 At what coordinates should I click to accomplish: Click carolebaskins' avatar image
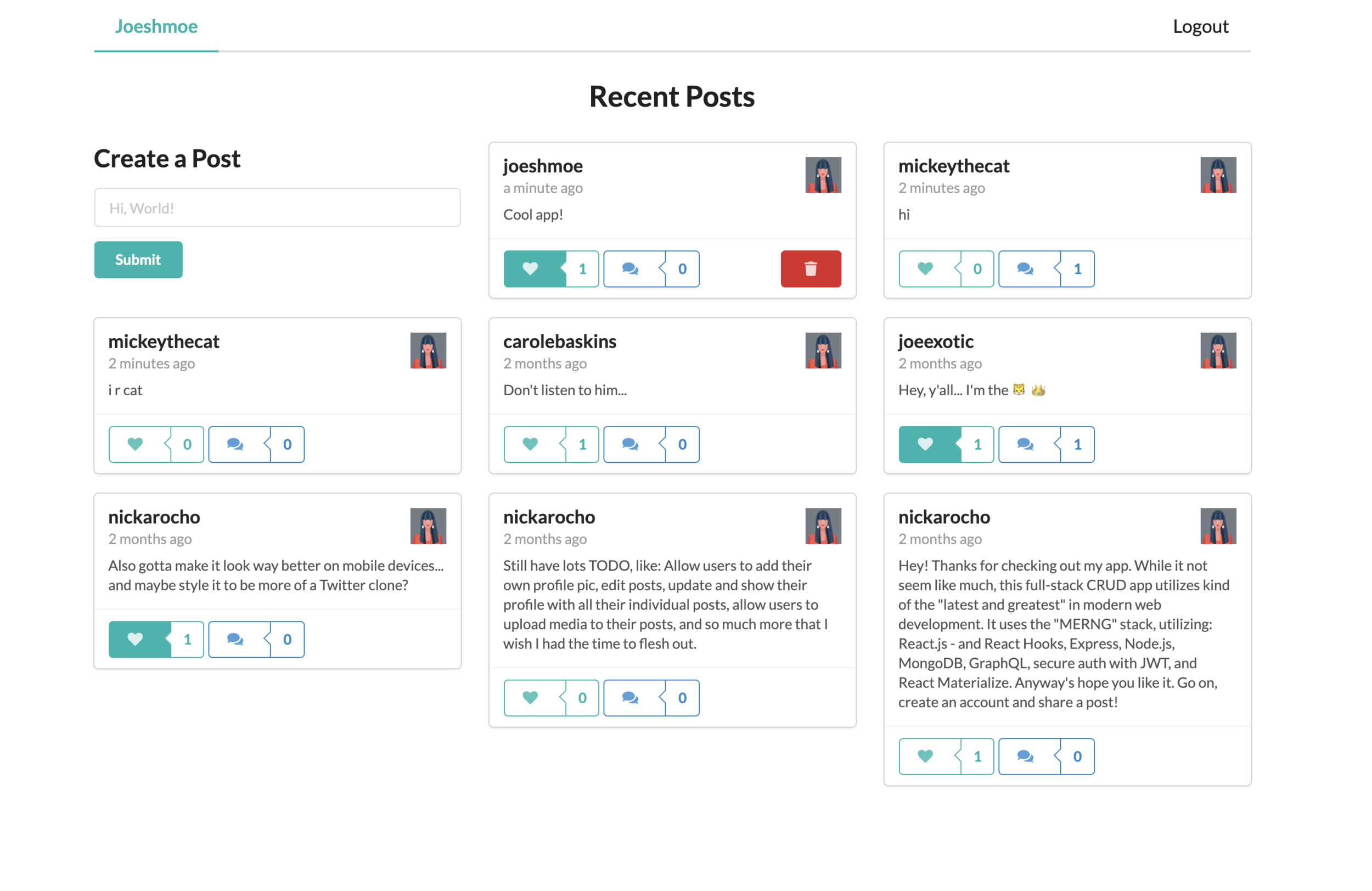[823, 350]
